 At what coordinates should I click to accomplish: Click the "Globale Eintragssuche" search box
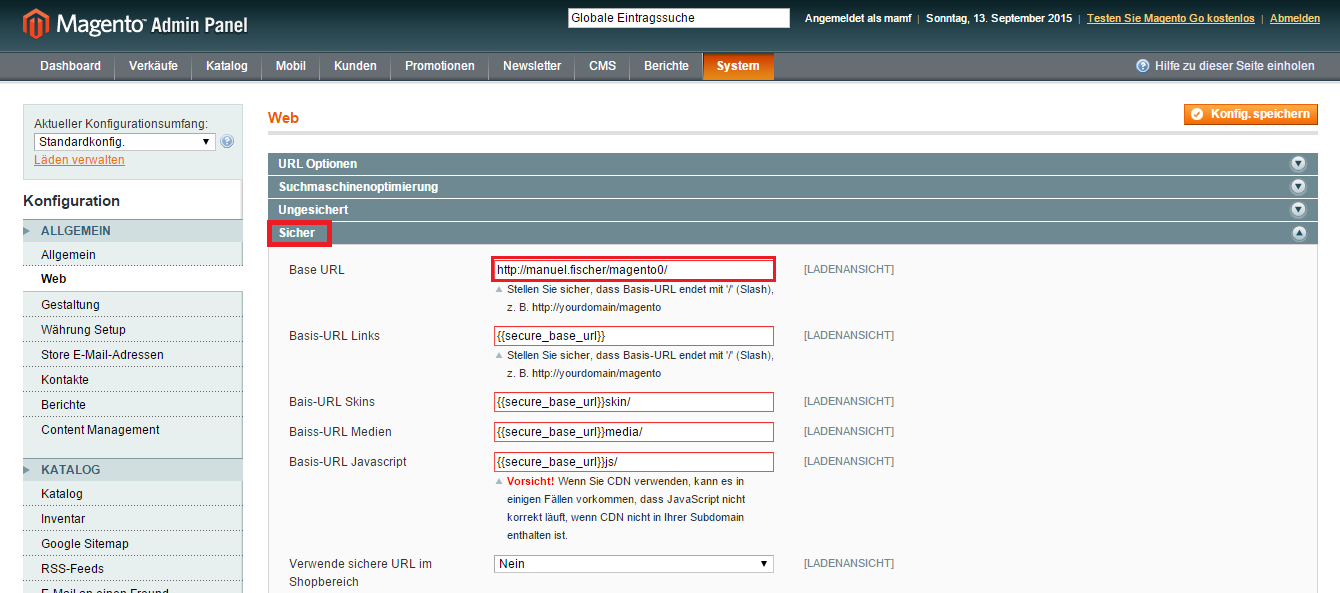click(678, 17)
